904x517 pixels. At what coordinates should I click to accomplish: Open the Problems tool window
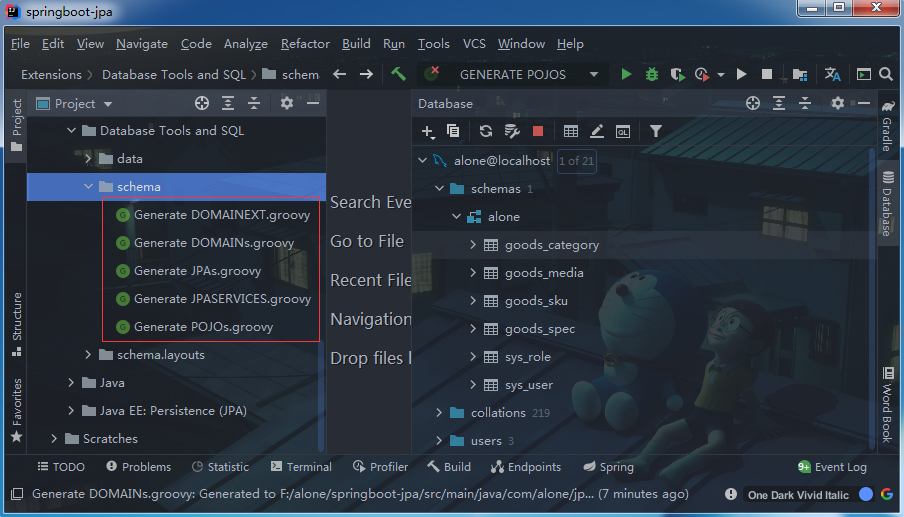[x=138, y=467]
